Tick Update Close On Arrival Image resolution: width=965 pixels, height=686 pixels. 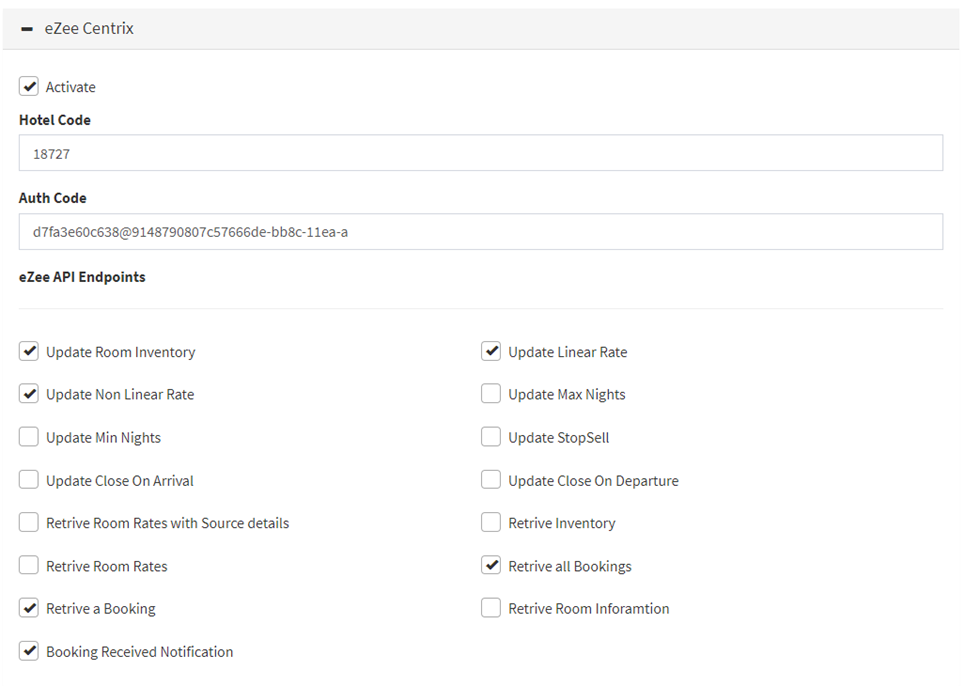click(29, 480)
